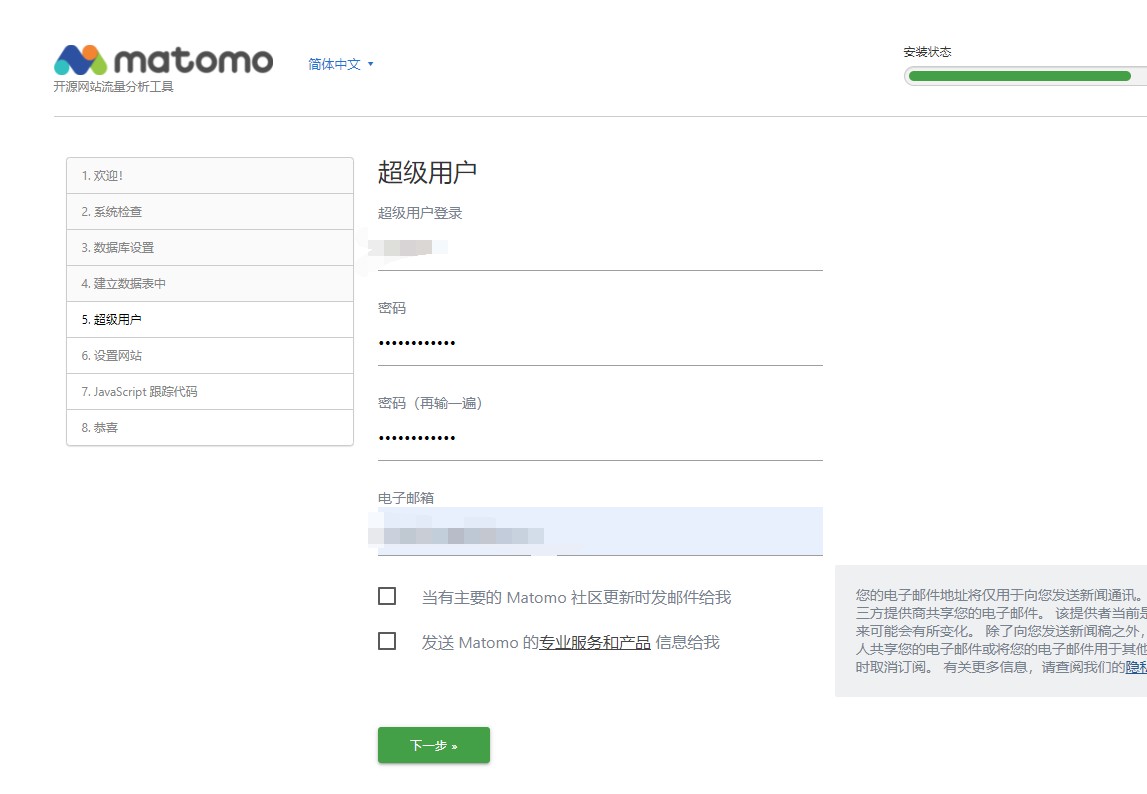The height and width of the screenshot is (794, 1147).
Task: Focus the 电子邮箱 email field
Action: [600, 531]
